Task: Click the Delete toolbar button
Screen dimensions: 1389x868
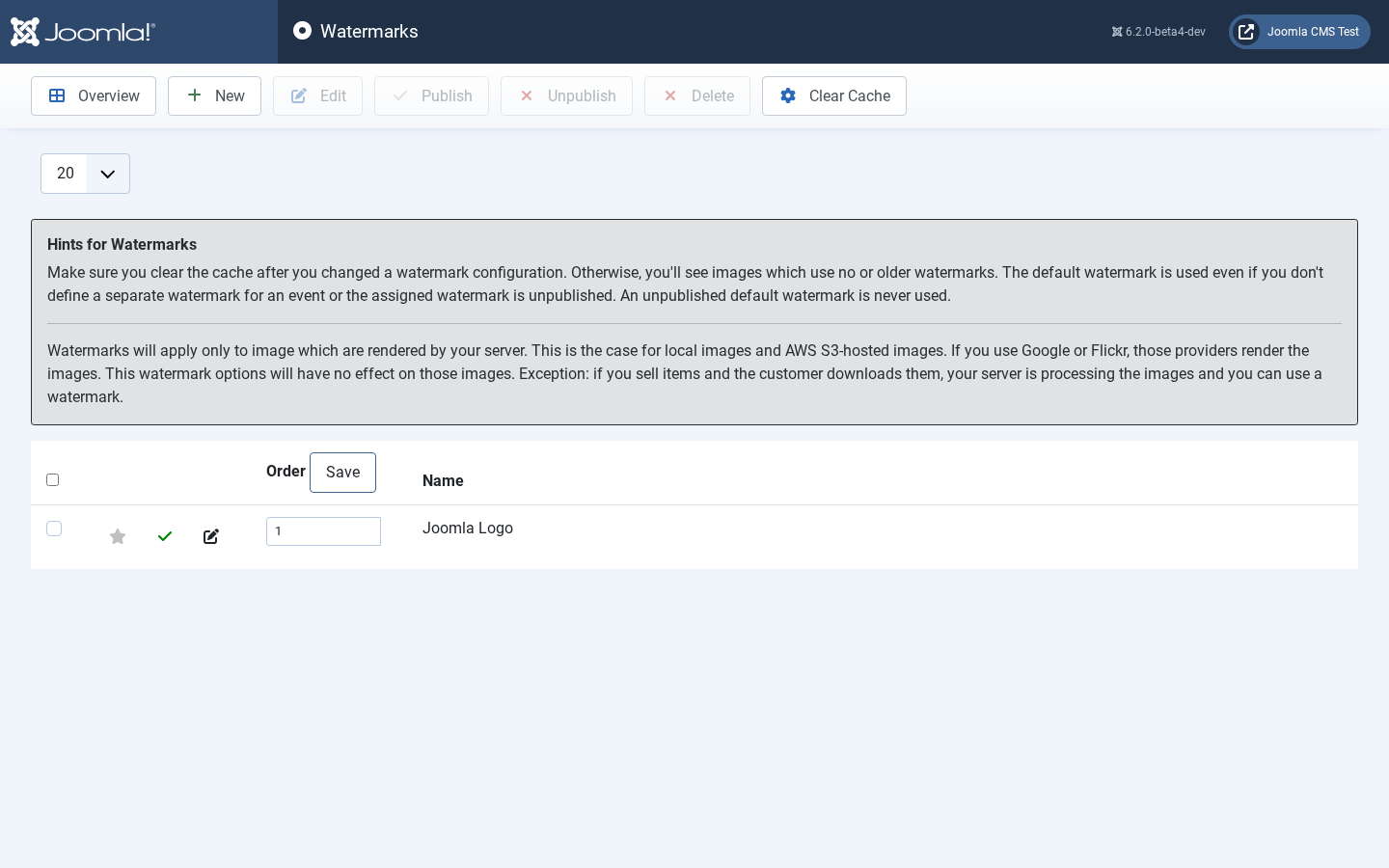Action: click(697, 96)
